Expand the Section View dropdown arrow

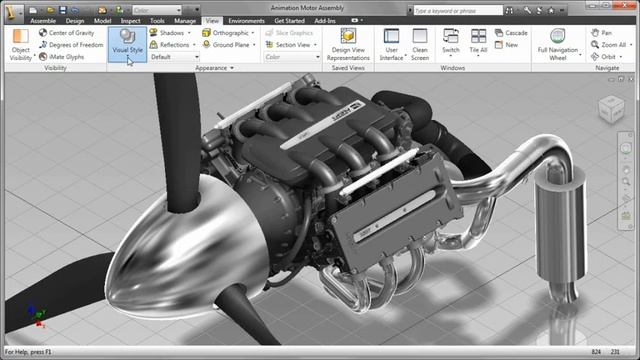tap(316, 44)
